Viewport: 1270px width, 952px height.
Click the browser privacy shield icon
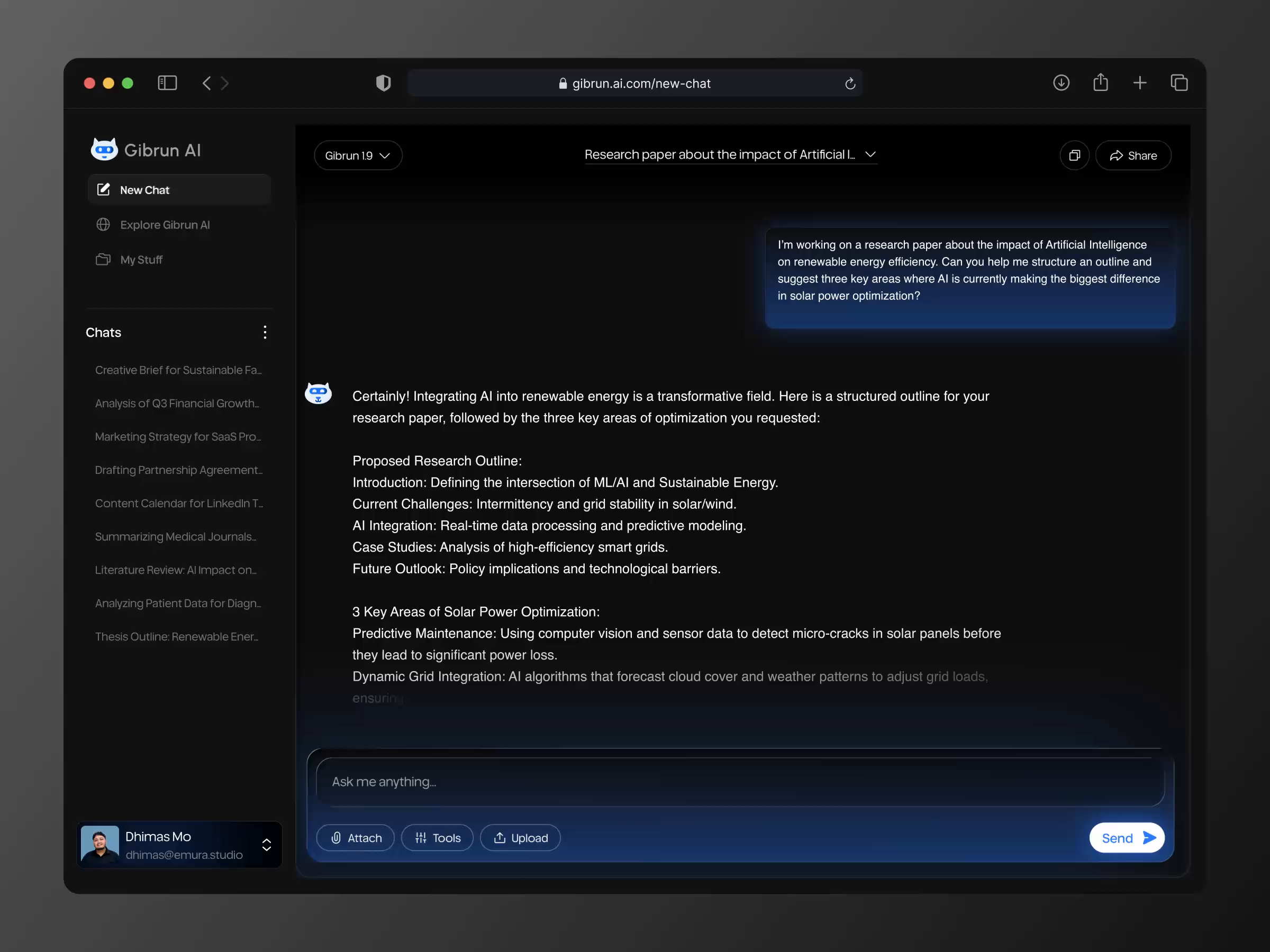point(384,83)
